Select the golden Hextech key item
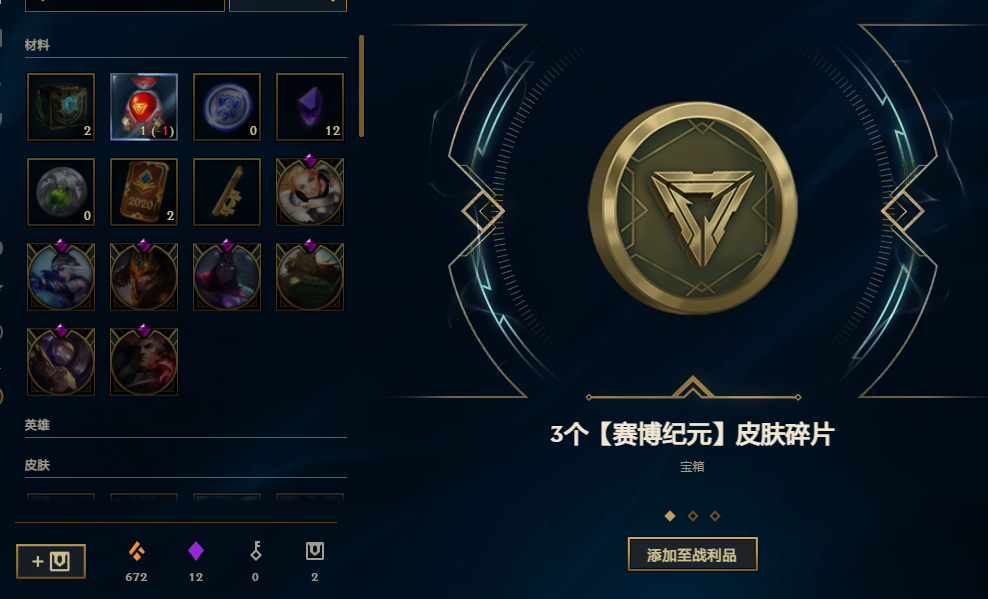 [227, 191]
